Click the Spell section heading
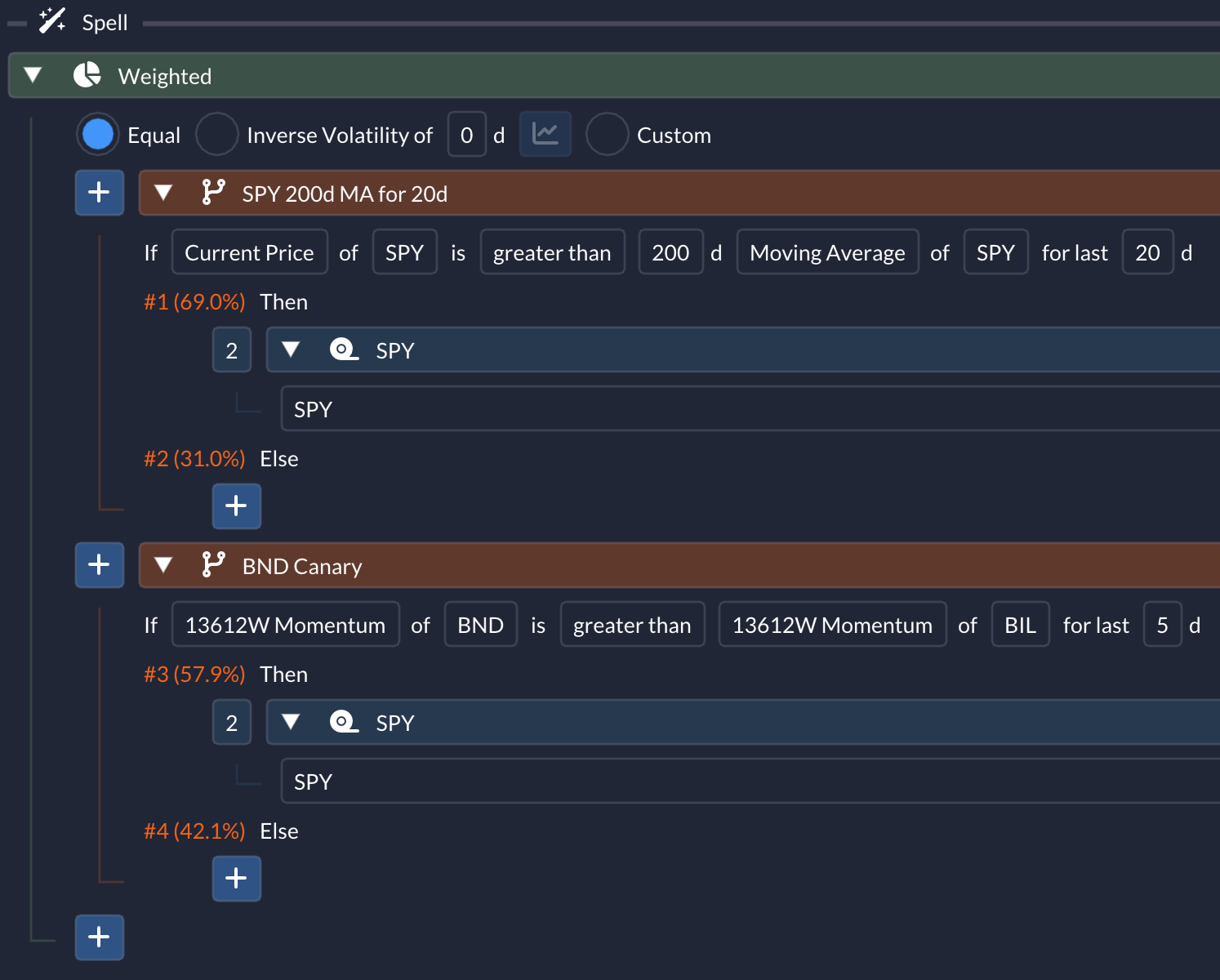Viewport: 1220px width, 980px height. [105, 22]
